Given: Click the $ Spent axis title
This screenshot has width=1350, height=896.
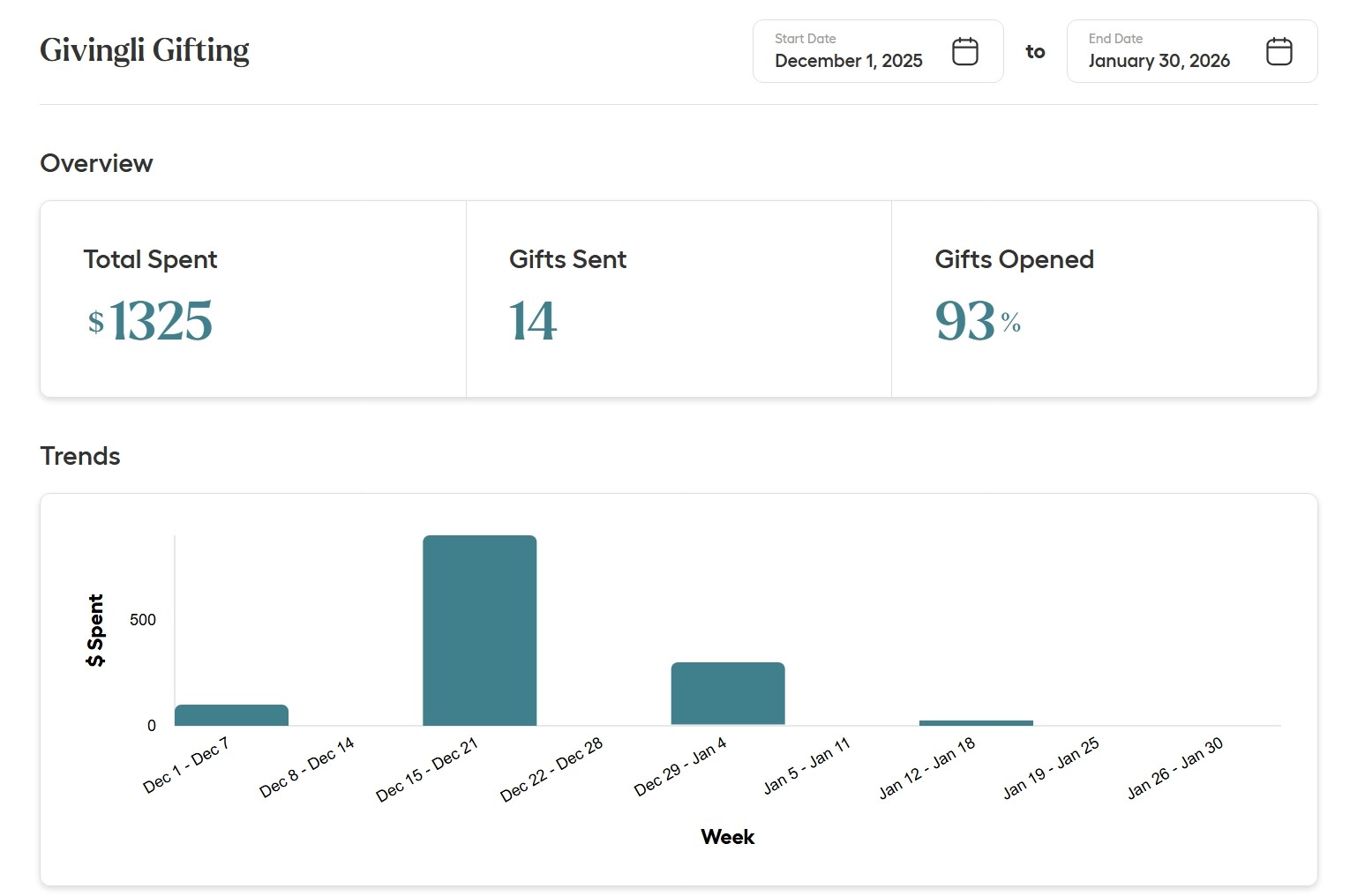Looking at the screenshot, I should (94, 629).
